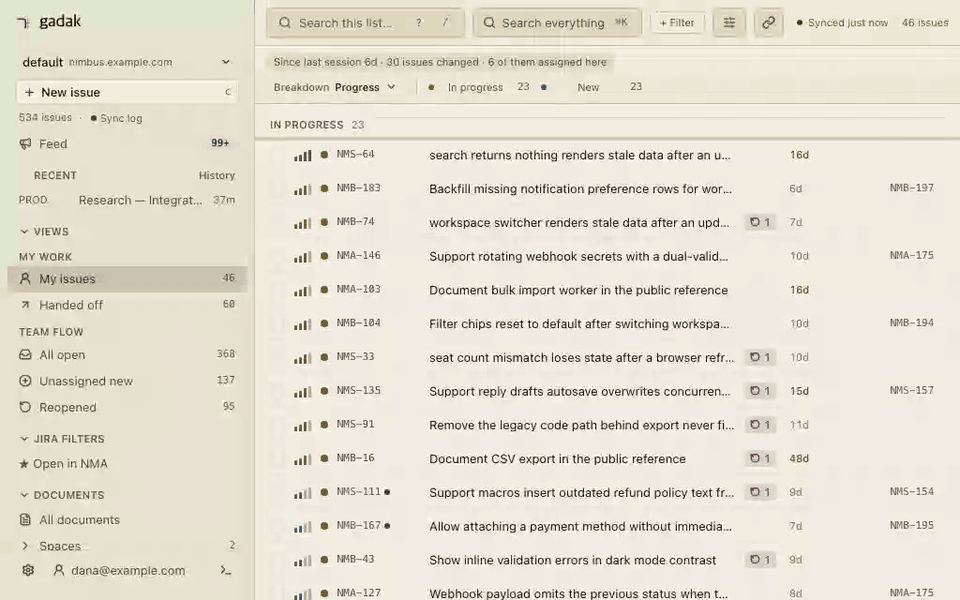Click the New issue button
This screenshot has height=600, width=960.
coord(127,92)
